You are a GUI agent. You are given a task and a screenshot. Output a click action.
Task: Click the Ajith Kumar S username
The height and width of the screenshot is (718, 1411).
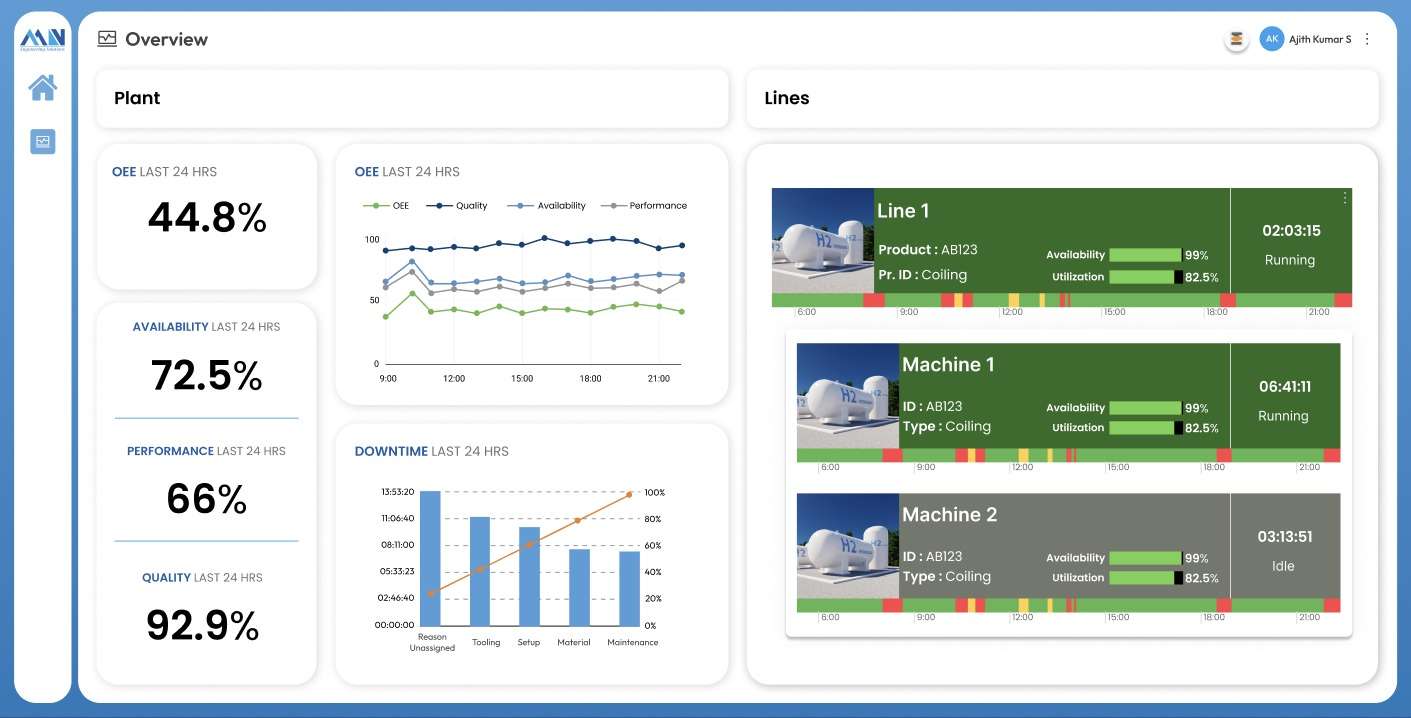pos(1320,39)
